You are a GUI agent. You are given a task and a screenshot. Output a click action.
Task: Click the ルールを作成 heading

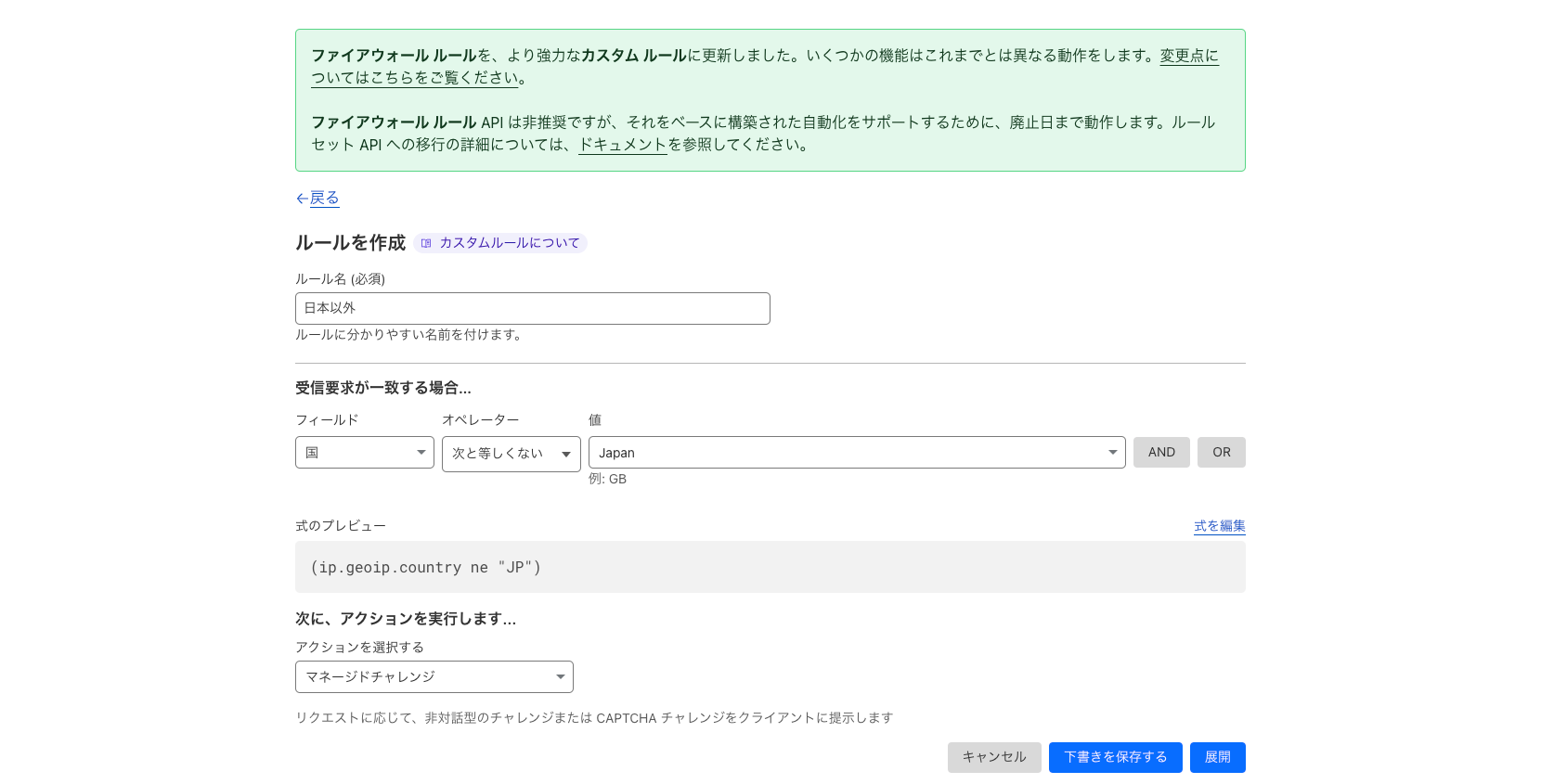coord(351,243)
